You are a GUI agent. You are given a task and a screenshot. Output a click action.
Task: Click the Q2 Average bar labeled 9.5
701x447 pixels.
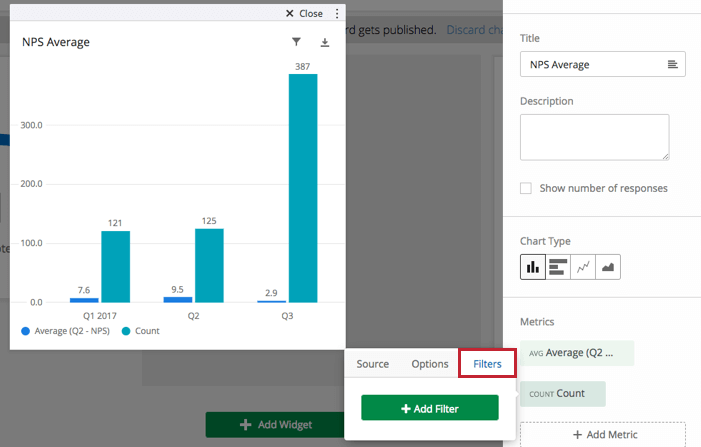coord(178,299)
